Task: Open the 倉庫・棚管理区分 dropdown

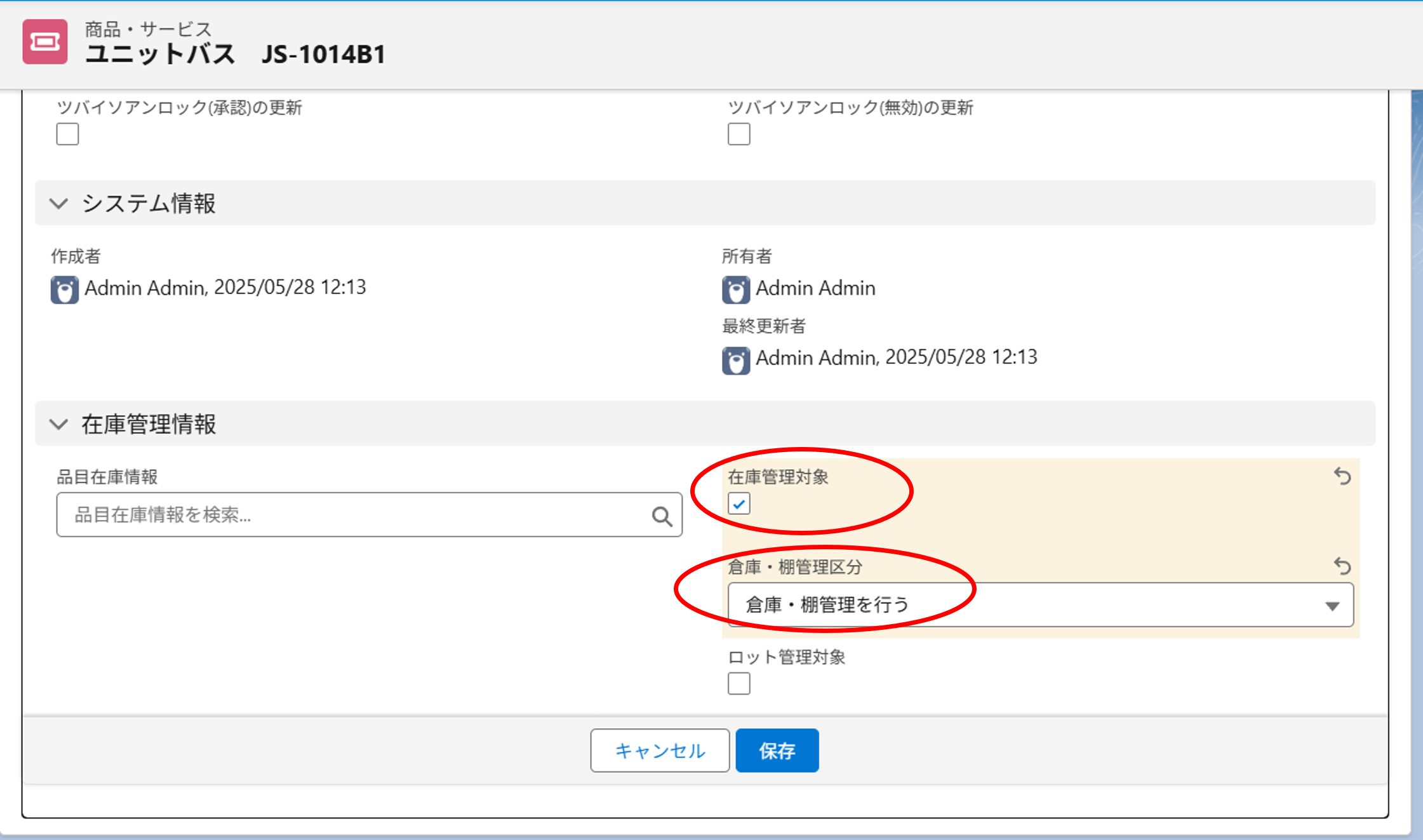Action: (1040, 604)
